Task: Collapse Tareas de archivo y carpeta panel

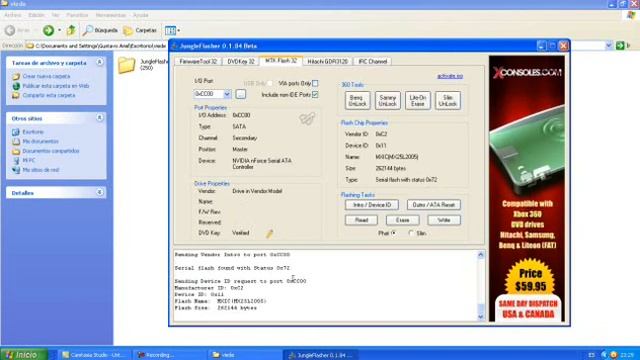Action: click(x=100, y=62)
